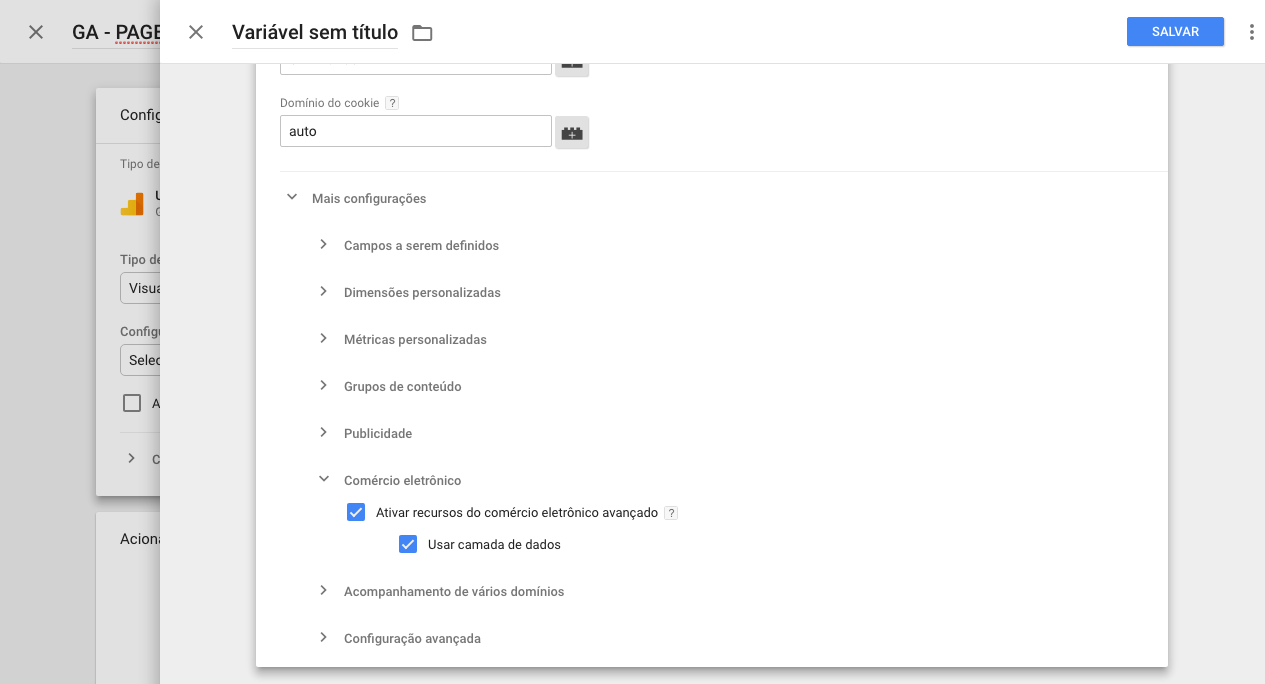Collapse the Comércio eletrônico section

[x=323, y=480]
